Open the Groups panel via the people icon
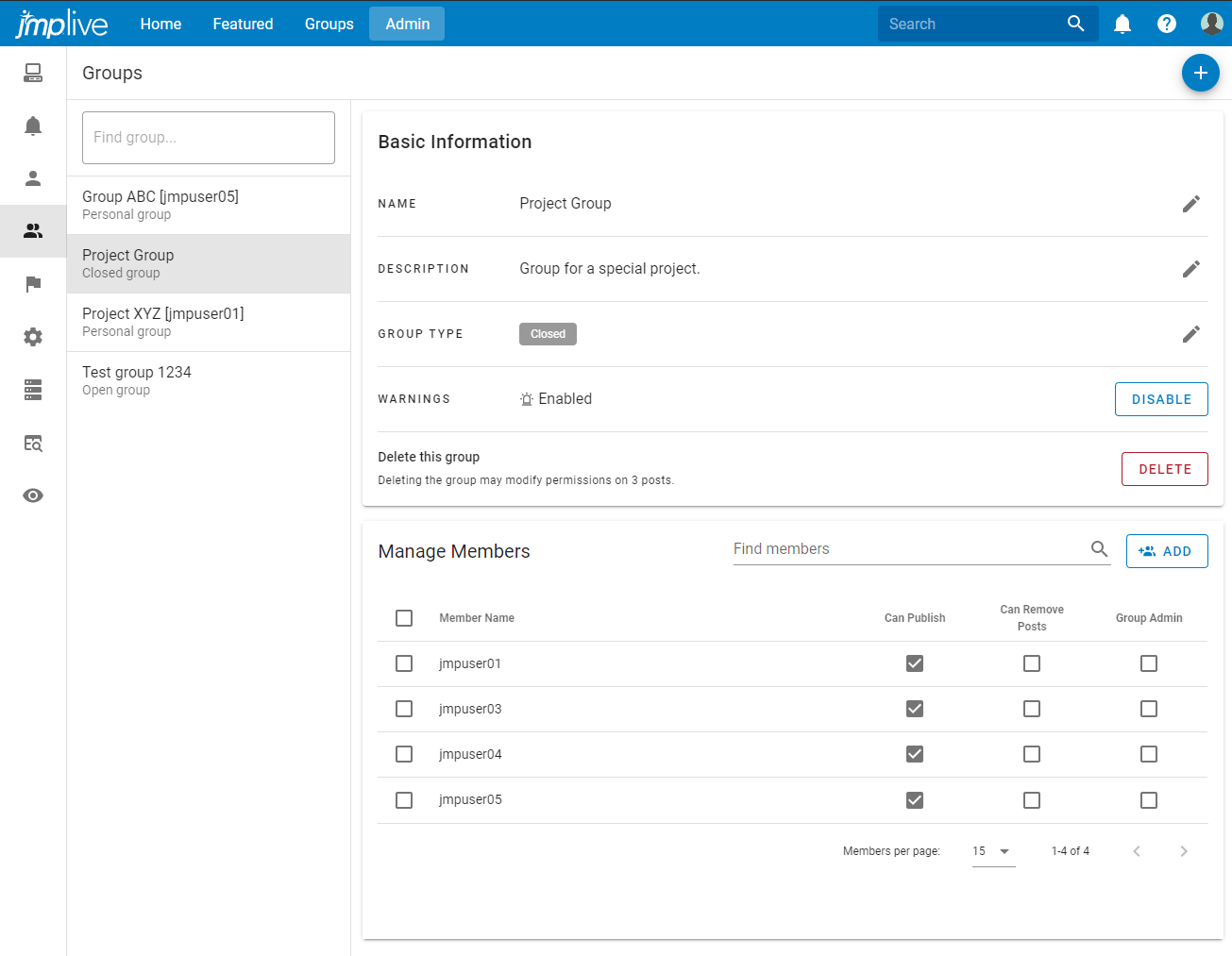1232x956 pixels. point(33,231)
